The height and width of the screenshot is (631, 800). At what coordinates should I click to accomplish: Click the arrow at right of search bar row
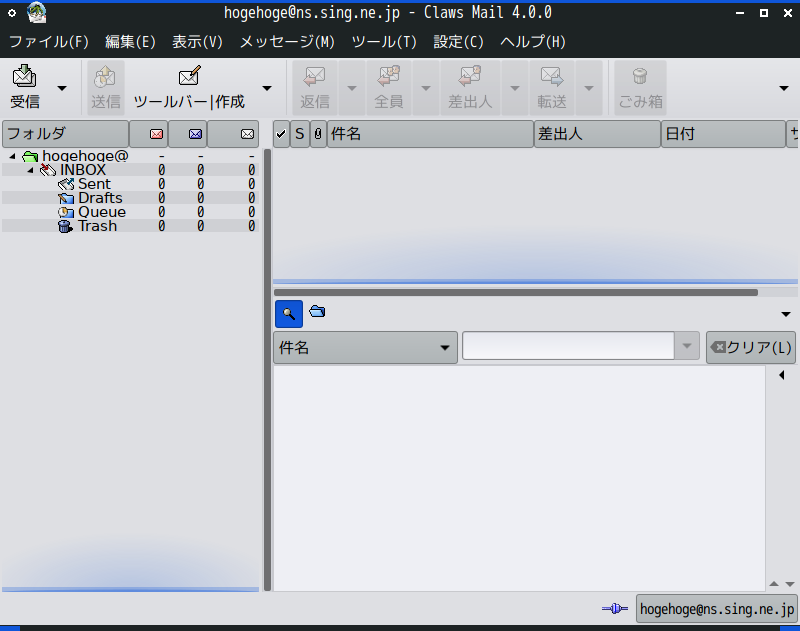point(786,314)
